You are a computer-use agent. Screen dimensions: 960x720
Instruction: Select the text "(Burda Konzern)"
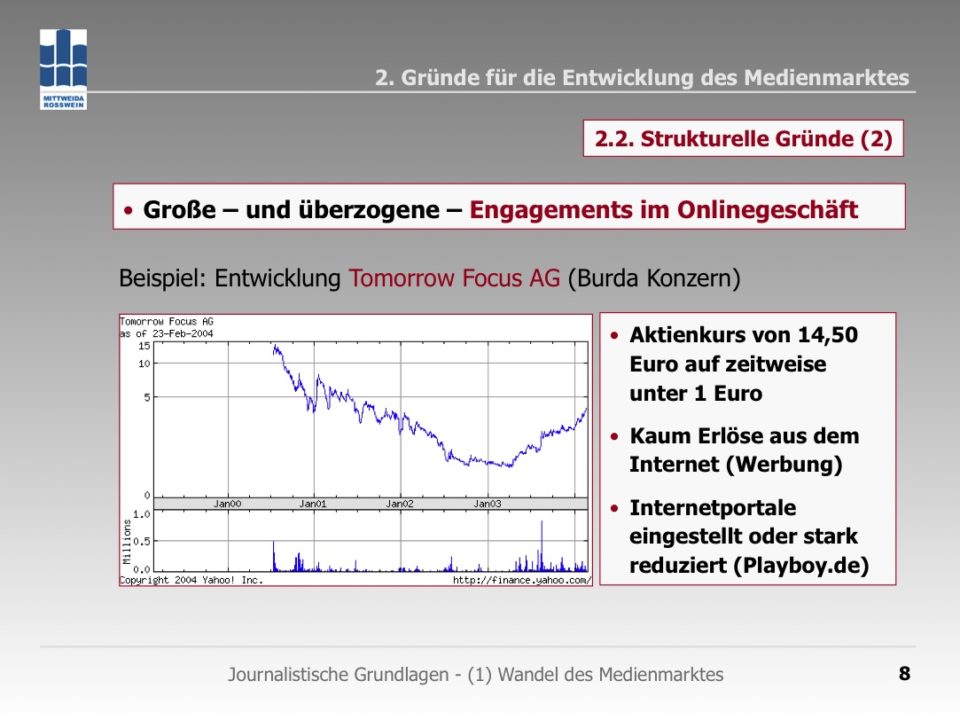click(654, 278)
